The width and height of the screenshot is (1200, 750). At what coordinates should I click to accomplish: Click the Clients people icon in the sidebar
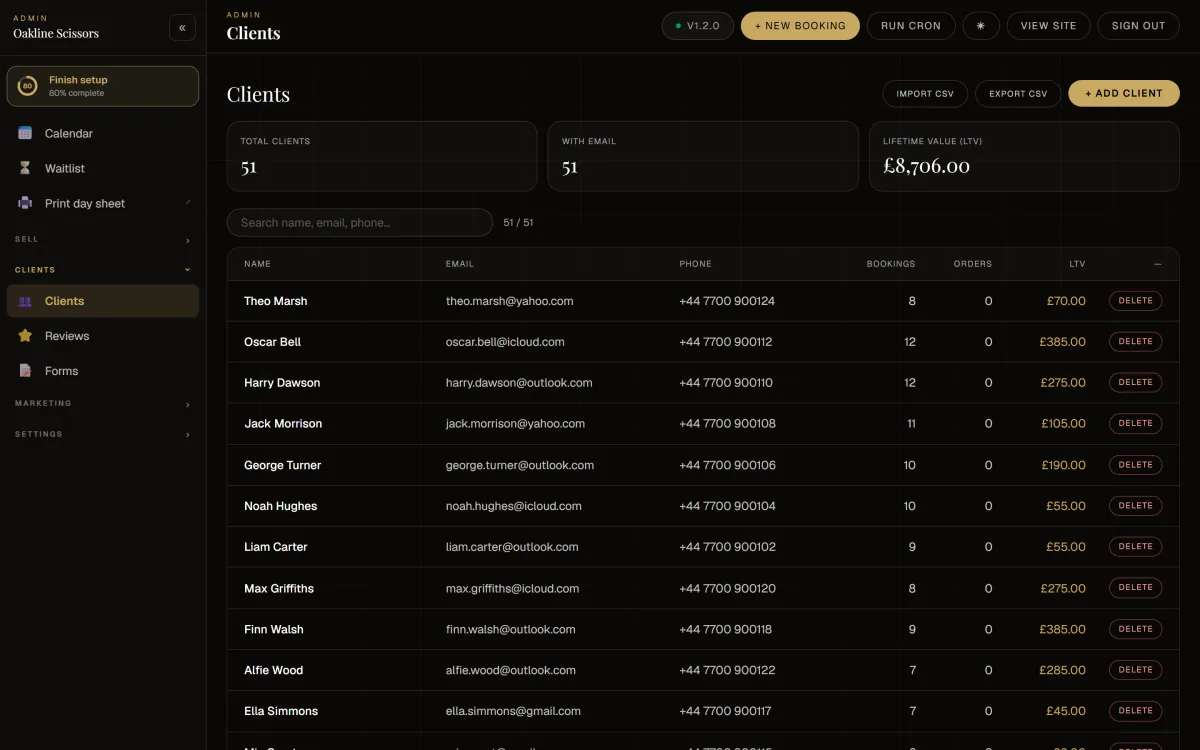point(25,301)
